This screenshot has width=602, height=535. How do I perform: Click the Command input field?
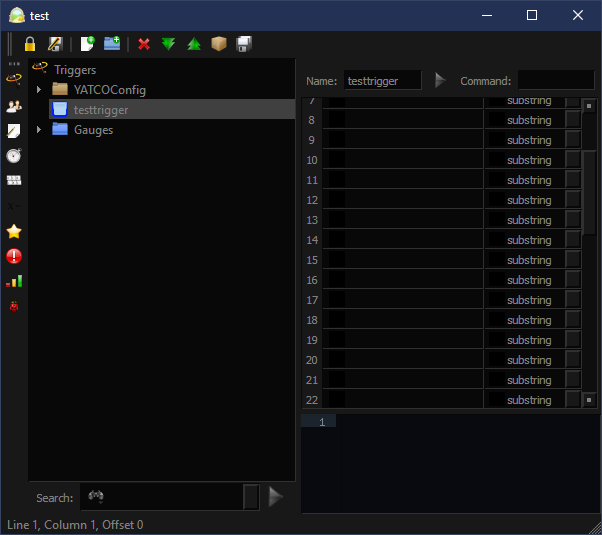pyautogui.click(x=556, y=81)
